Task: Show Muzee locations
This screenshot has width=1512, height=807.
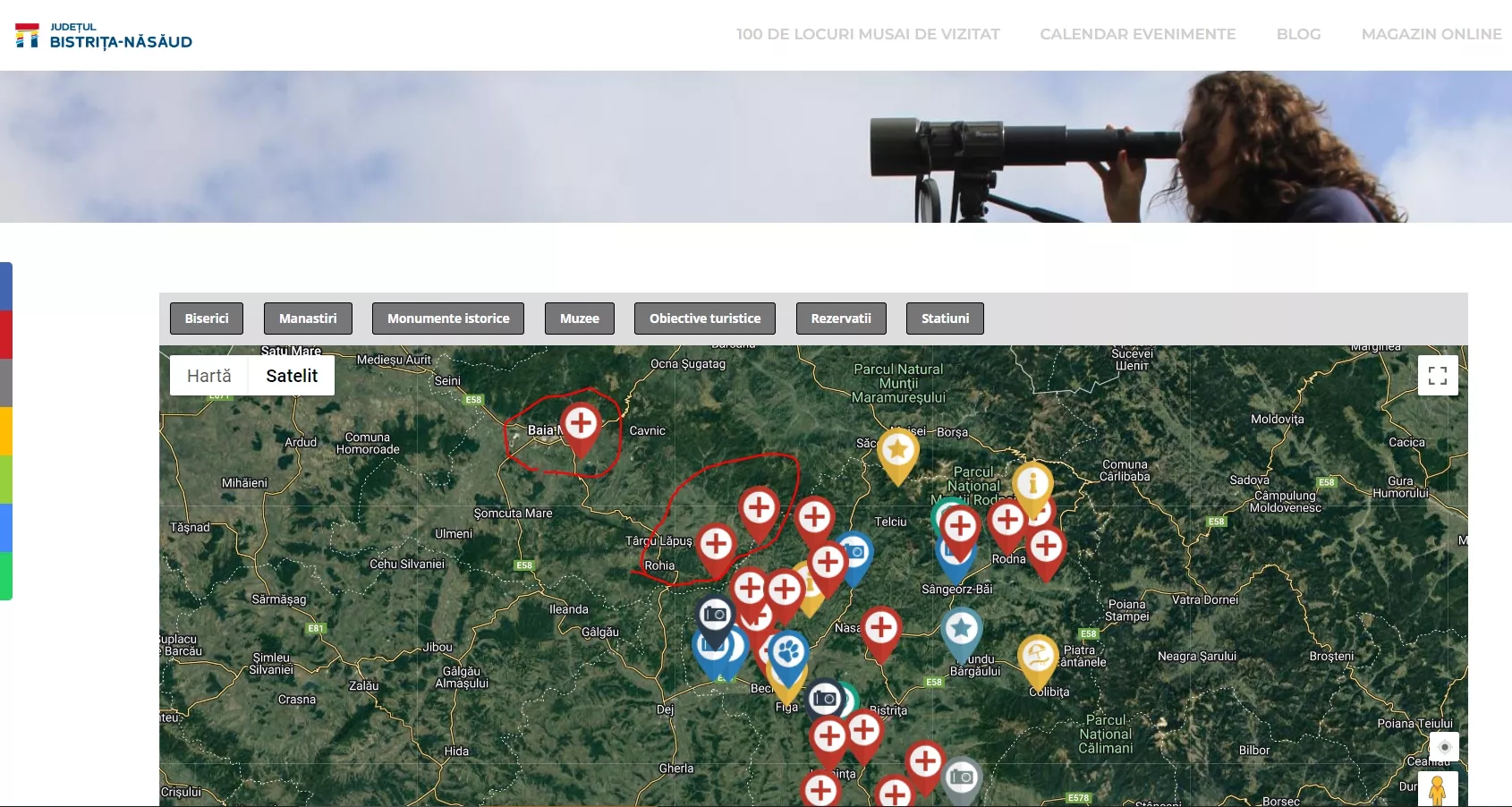Action: coord(580,319)
